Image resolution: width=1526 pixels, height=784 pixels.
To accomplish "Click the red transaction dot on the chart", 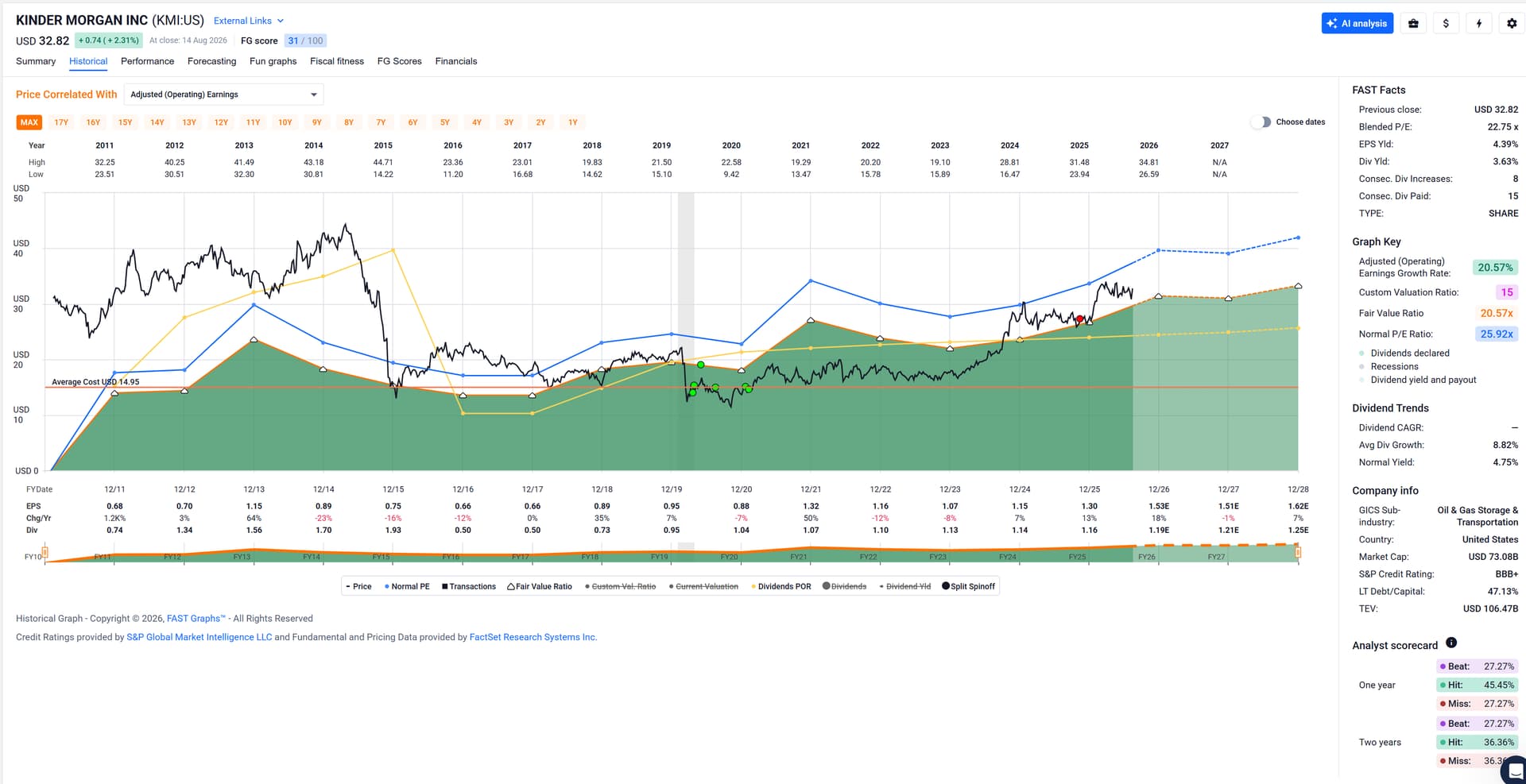I will click(1079, 319).
